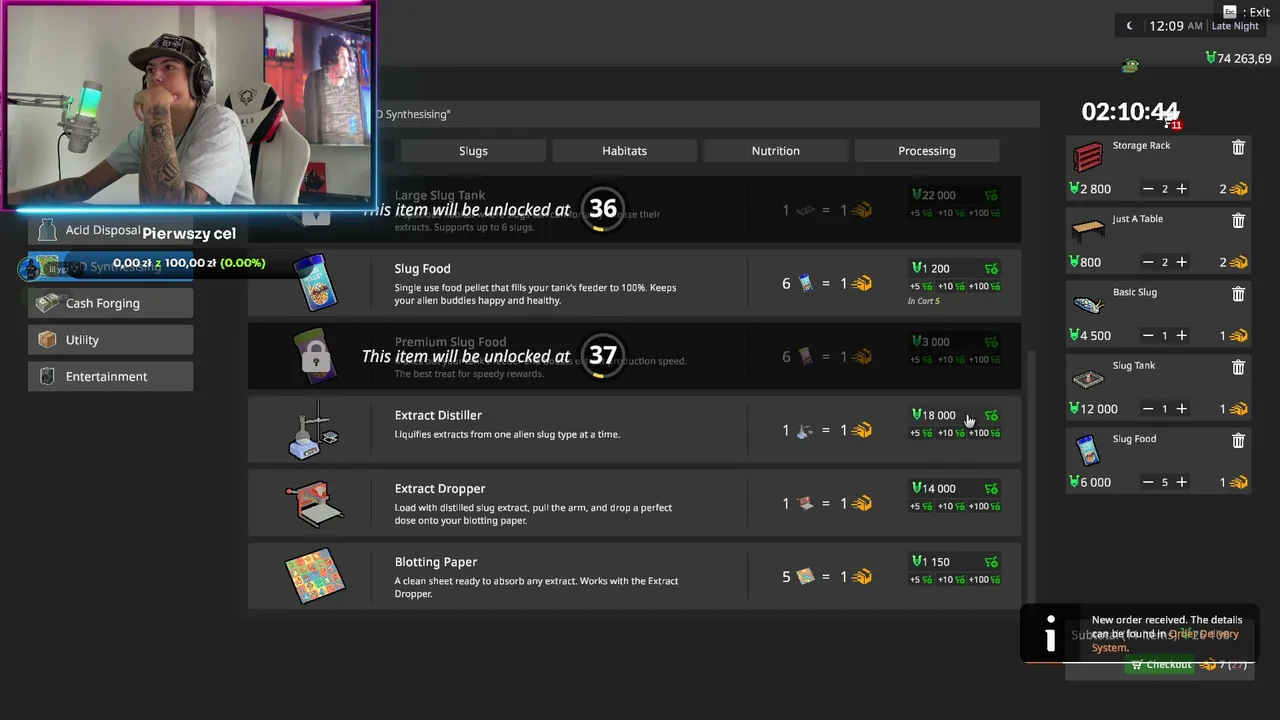Viewport: 1280px width, 720px height.
Task: Open the Slugs tab
Action: click(473, 151)
